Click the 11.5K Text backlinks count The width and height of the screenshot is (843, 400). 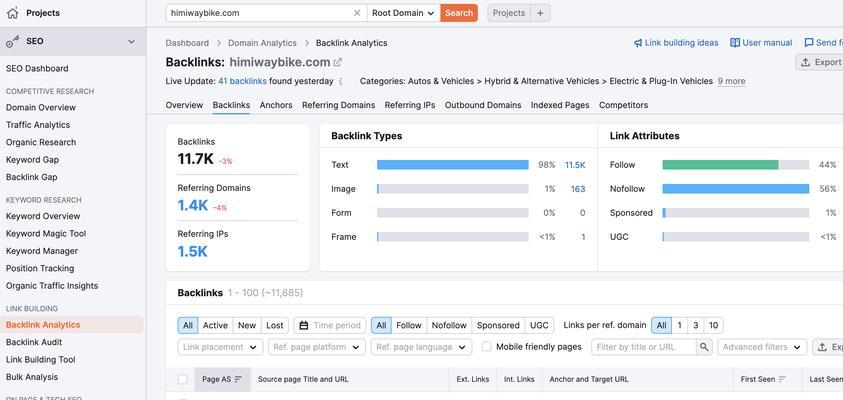click(575, 165)
